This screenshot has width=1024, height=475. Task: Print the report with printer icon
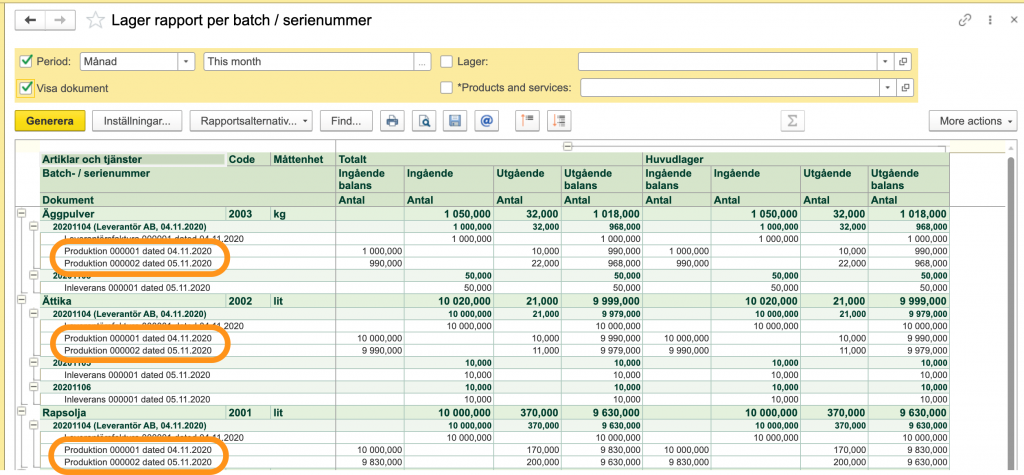click(392, 121)
